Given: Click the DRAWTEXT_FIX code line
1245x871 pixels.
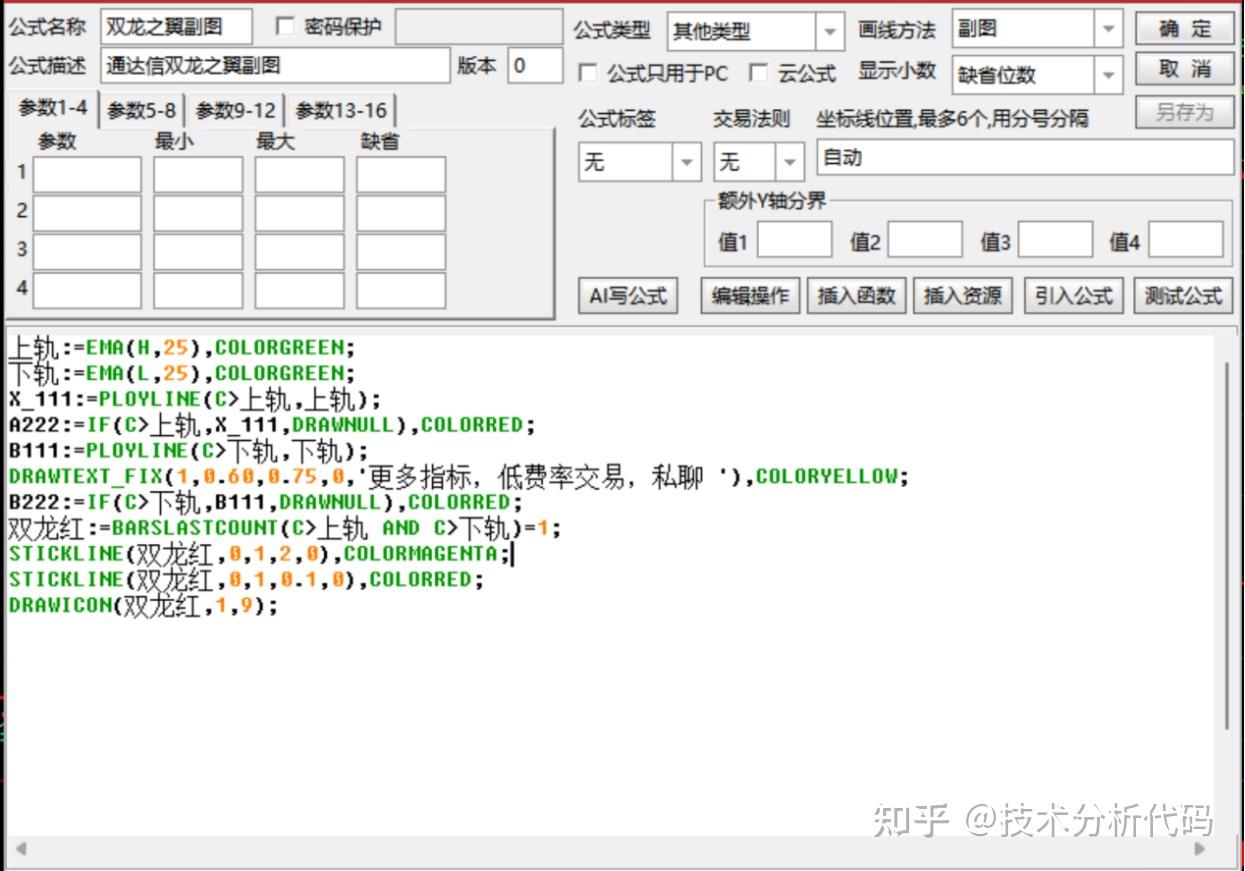Looking at the screenshot, I should click(x=459, y=477).
